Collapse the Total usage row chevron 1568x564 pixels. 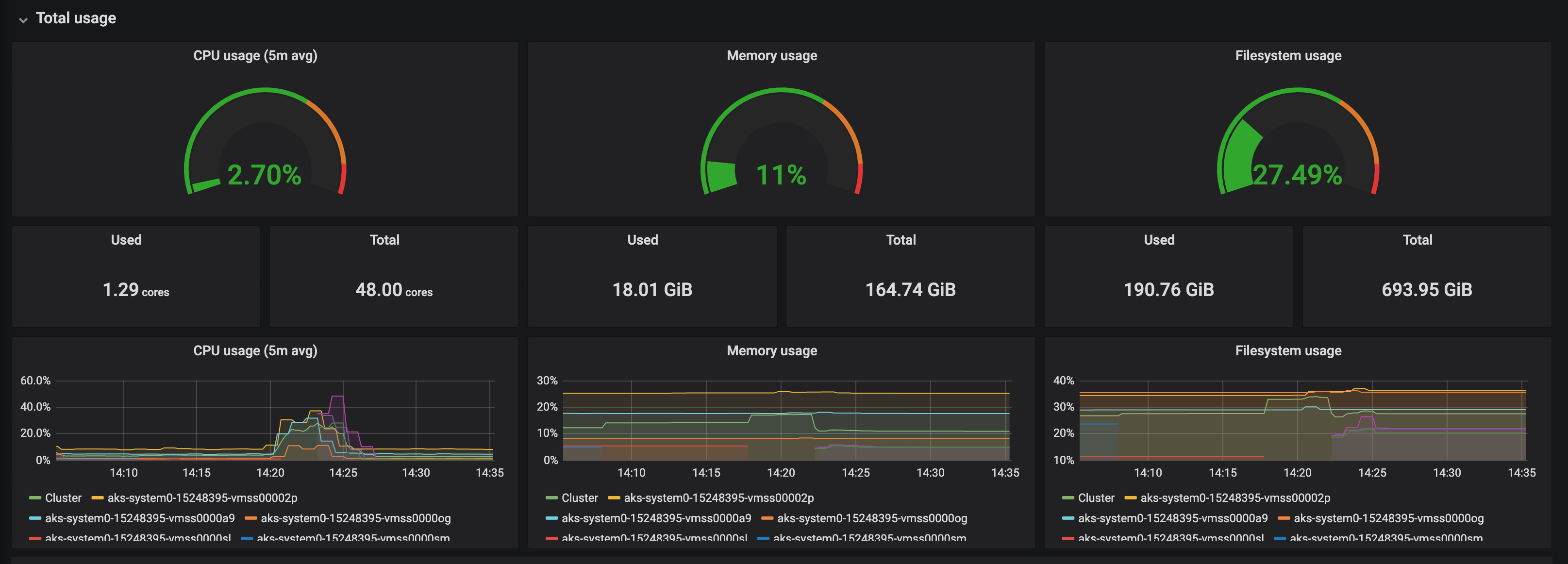(x=23, y=19)
